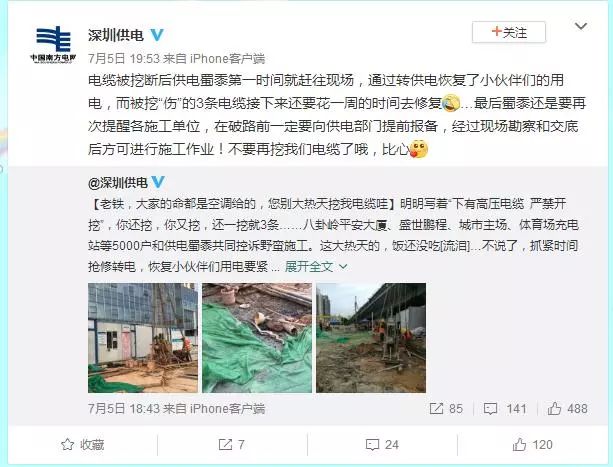Toggle 收藏 favorite star

[82, 445]
